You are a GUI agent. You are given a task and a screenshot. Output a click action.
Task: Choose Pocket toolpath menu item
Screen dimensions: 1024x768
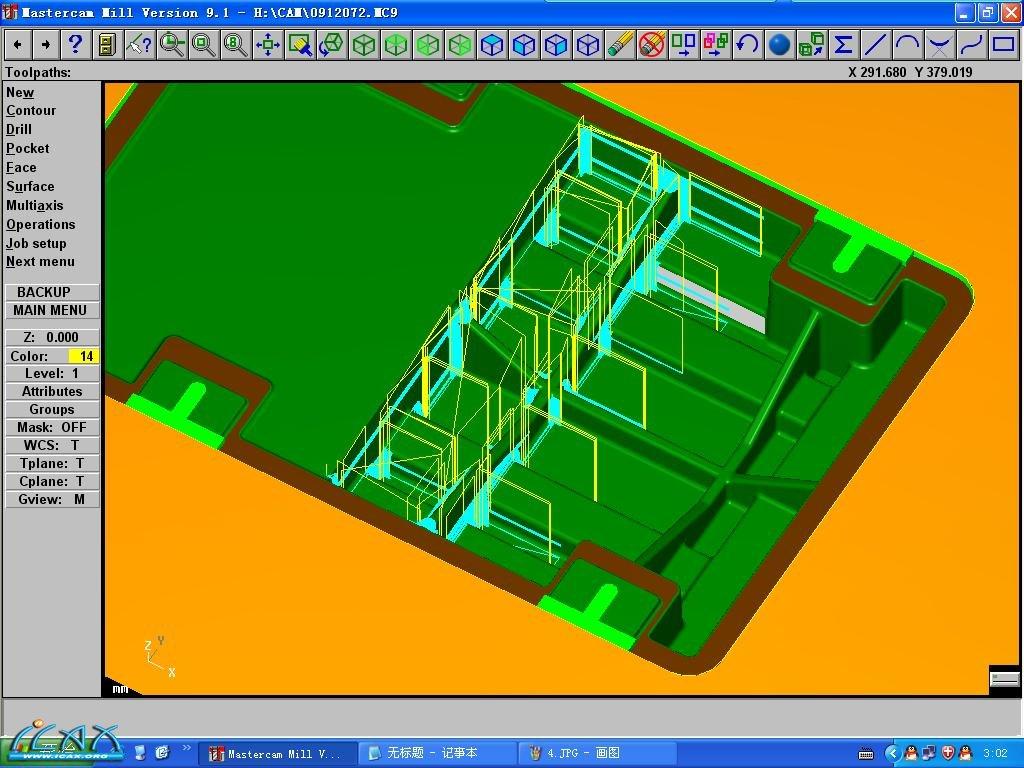coord(27,149)
